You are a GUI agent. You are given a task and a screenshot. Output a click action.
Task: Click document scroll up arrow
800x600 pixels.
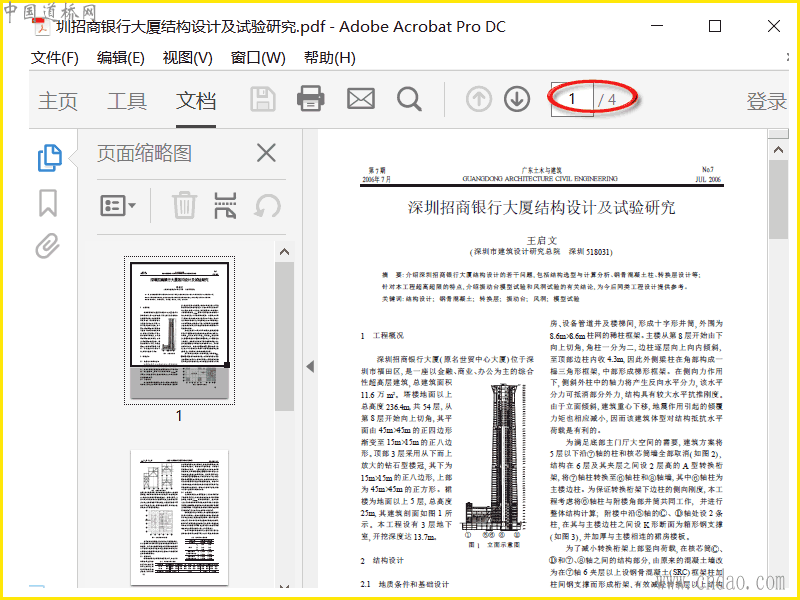pos(778,150)
